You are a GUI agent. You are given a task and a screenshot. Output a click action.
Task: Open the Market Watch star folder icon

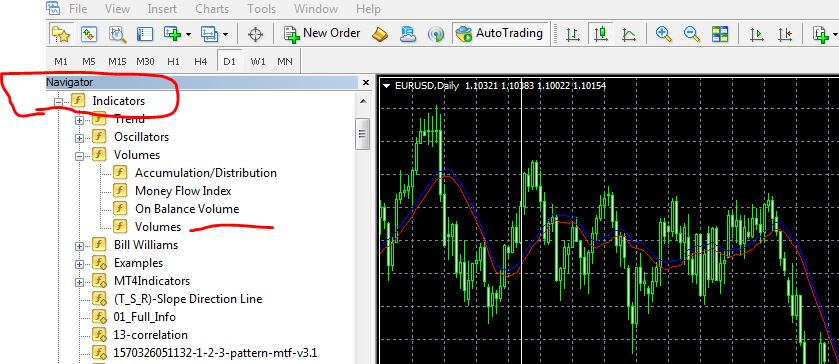click(60, 34)
